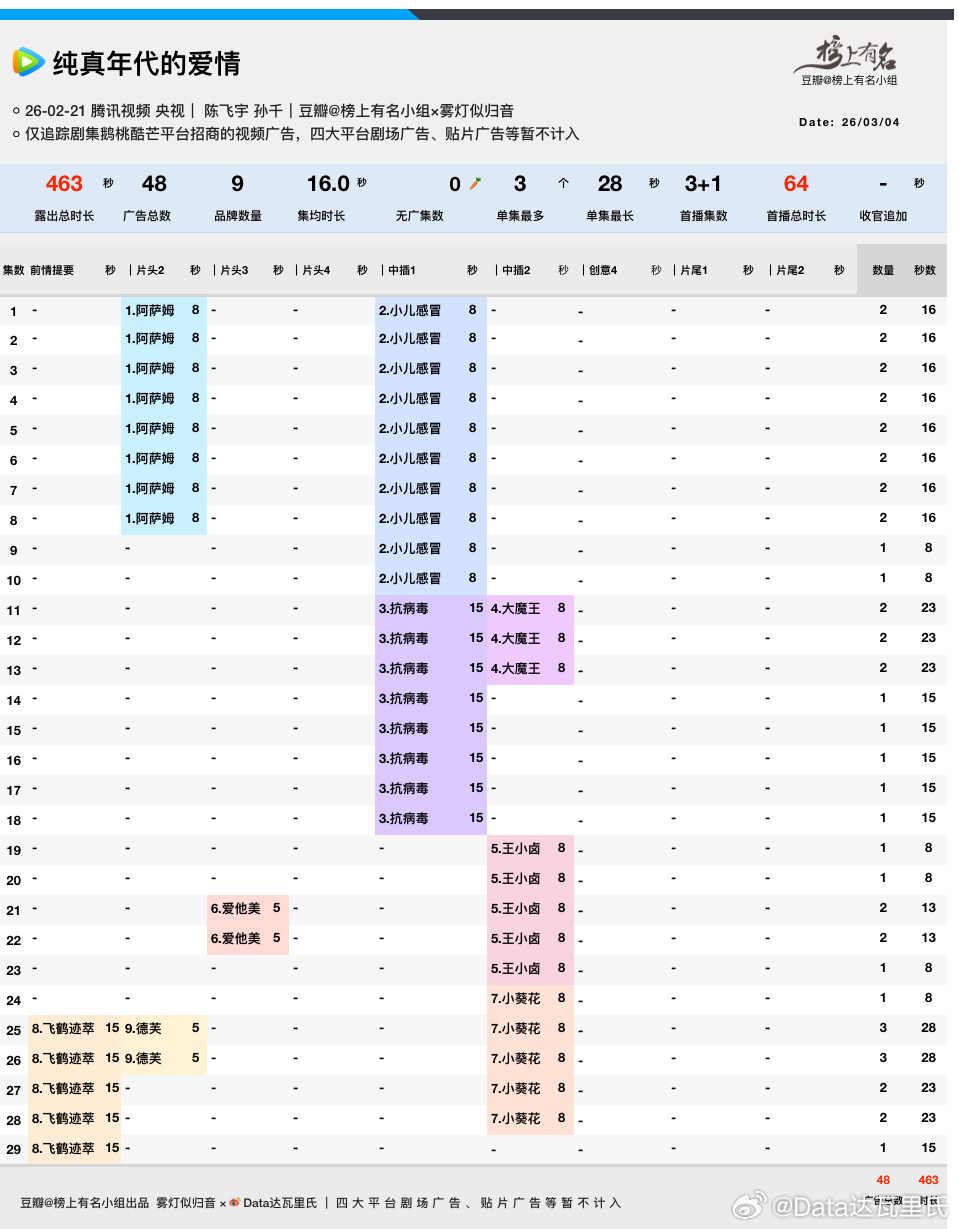Click the red 463 total at bottom right
This screenshot has height=1229, width=958.
[x=928, y=1180]
